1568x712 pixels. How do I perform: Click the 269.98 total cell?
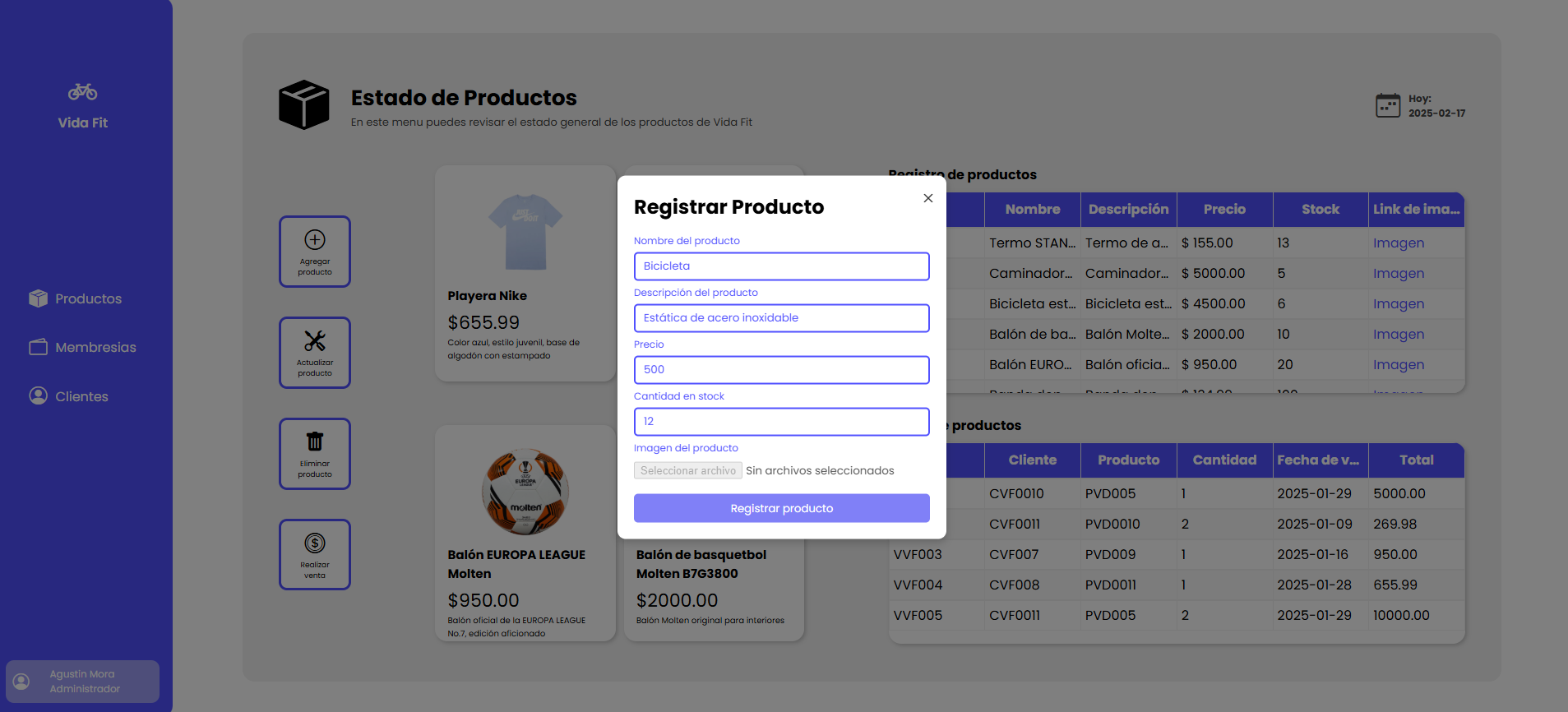pos(1417,525)
